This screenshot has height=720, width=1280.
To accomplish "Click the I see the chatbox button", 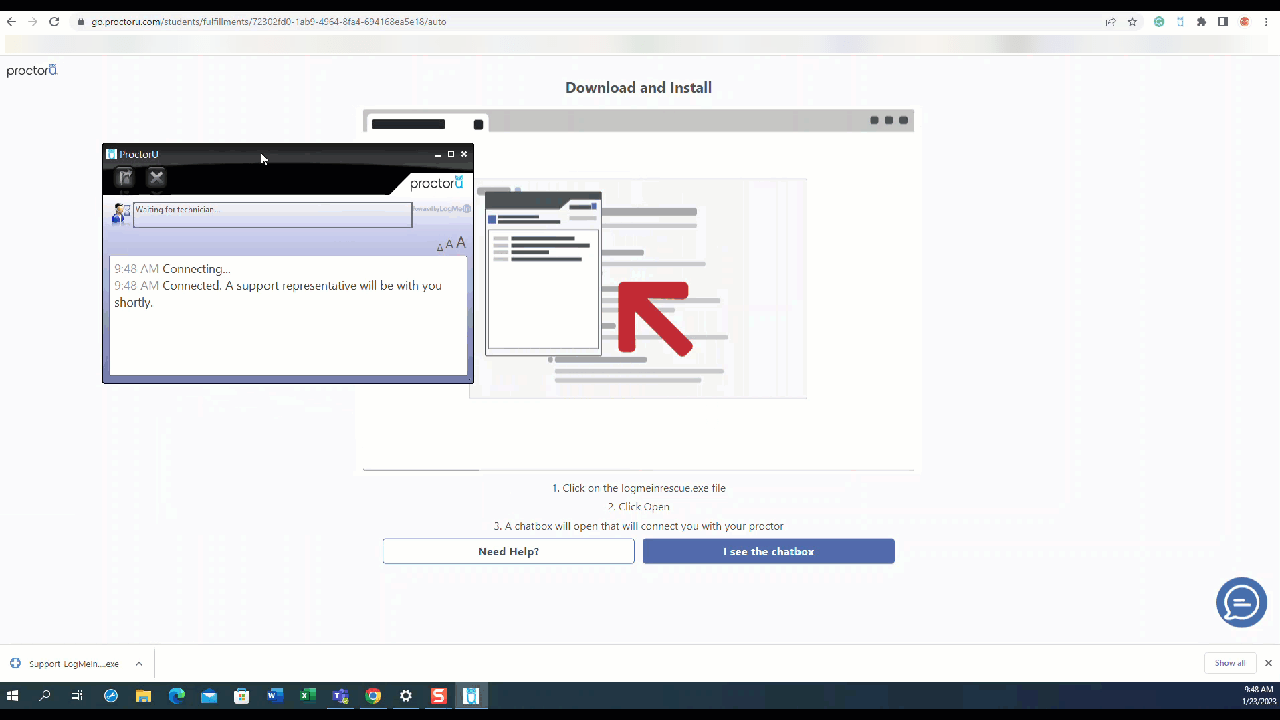I will pos(768,551).
